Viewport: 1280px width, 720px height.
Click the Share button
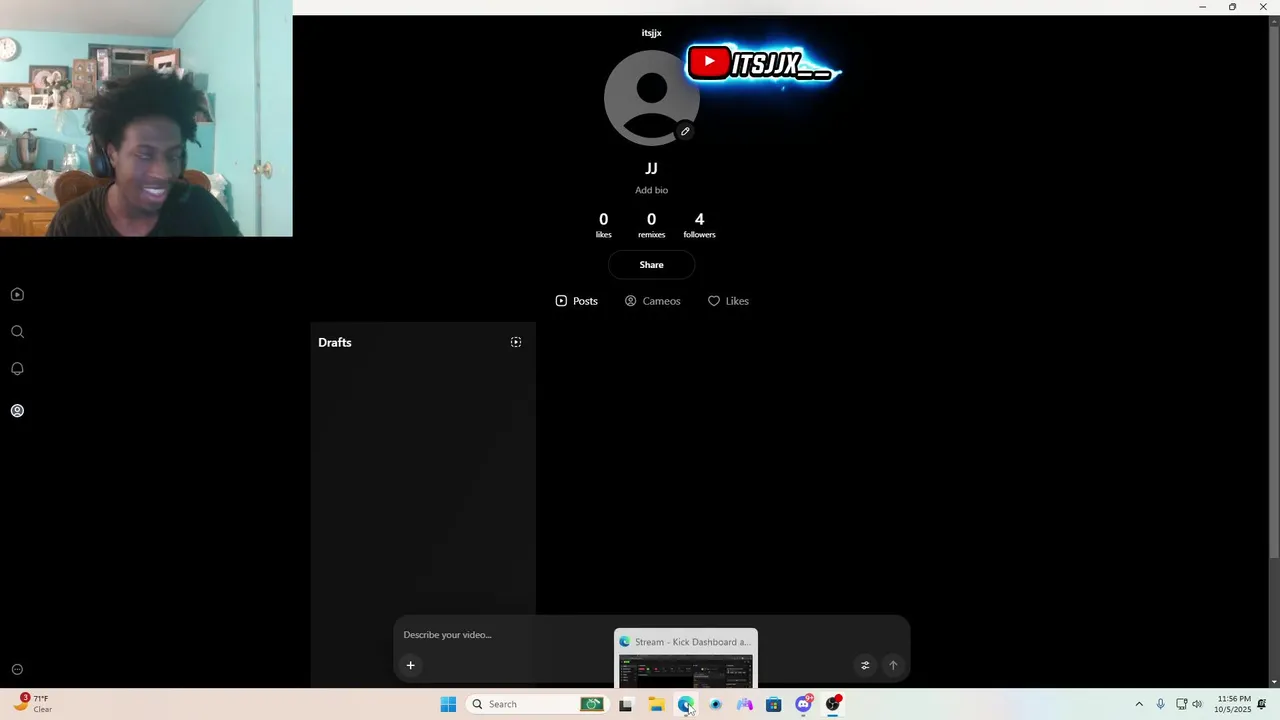click(x=651, y=265)
